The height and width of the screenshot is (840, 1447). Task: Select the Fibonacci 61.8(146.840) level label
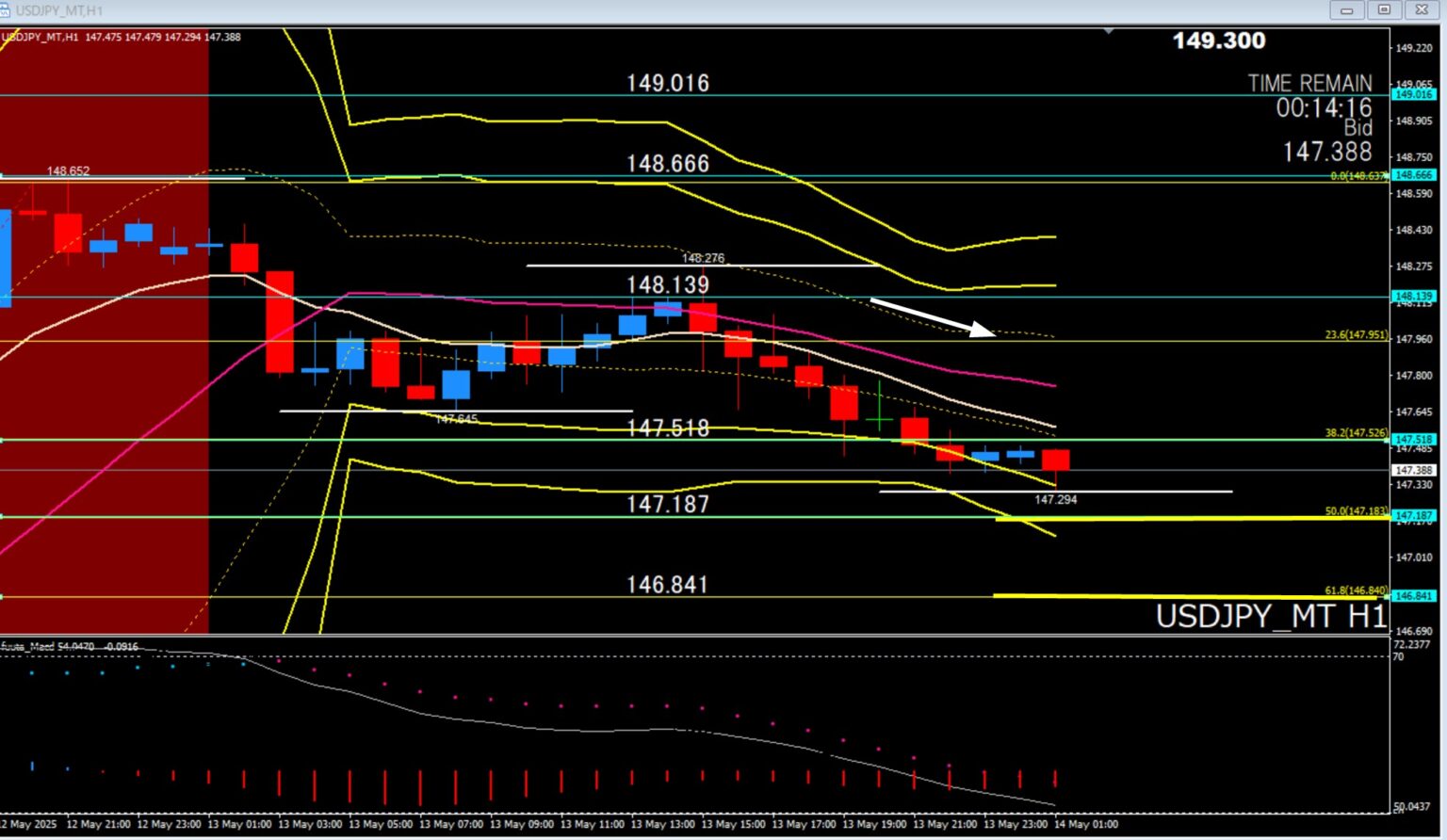1356,590
